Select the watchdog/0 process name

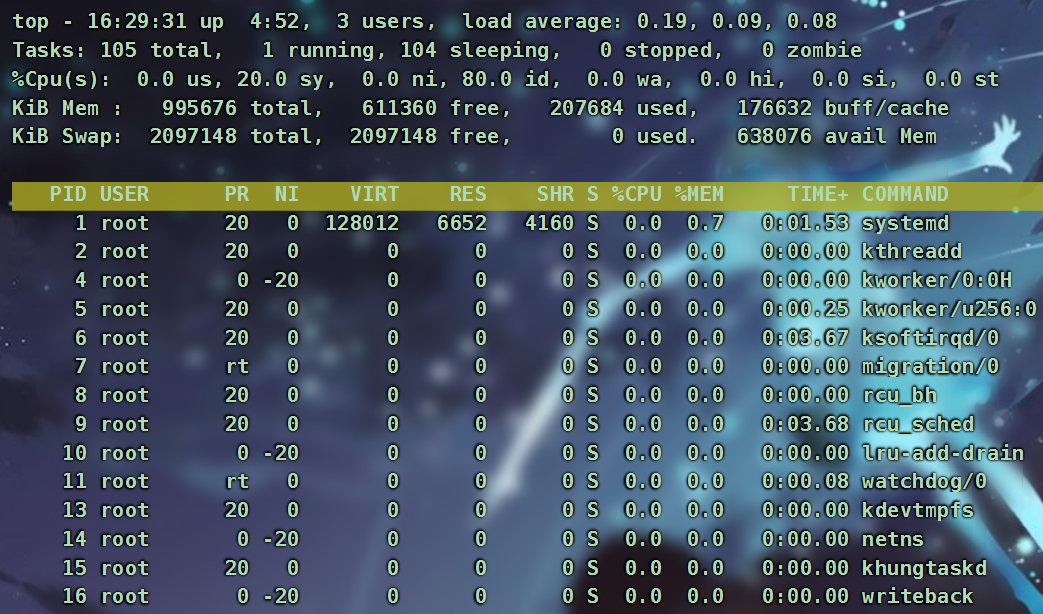(924, 482)
